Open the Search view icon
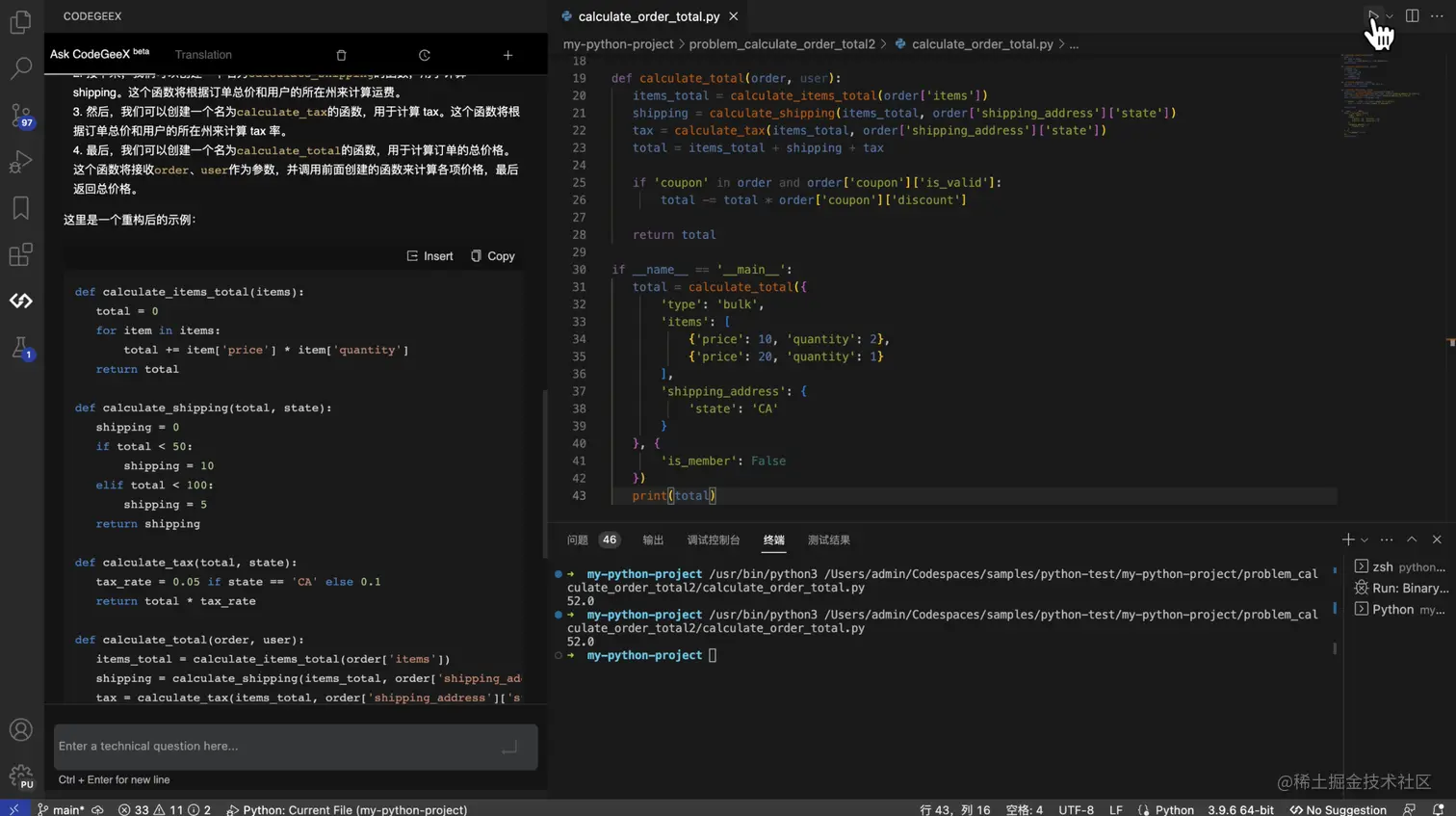 pyautogui.click(x=20, y=67)
